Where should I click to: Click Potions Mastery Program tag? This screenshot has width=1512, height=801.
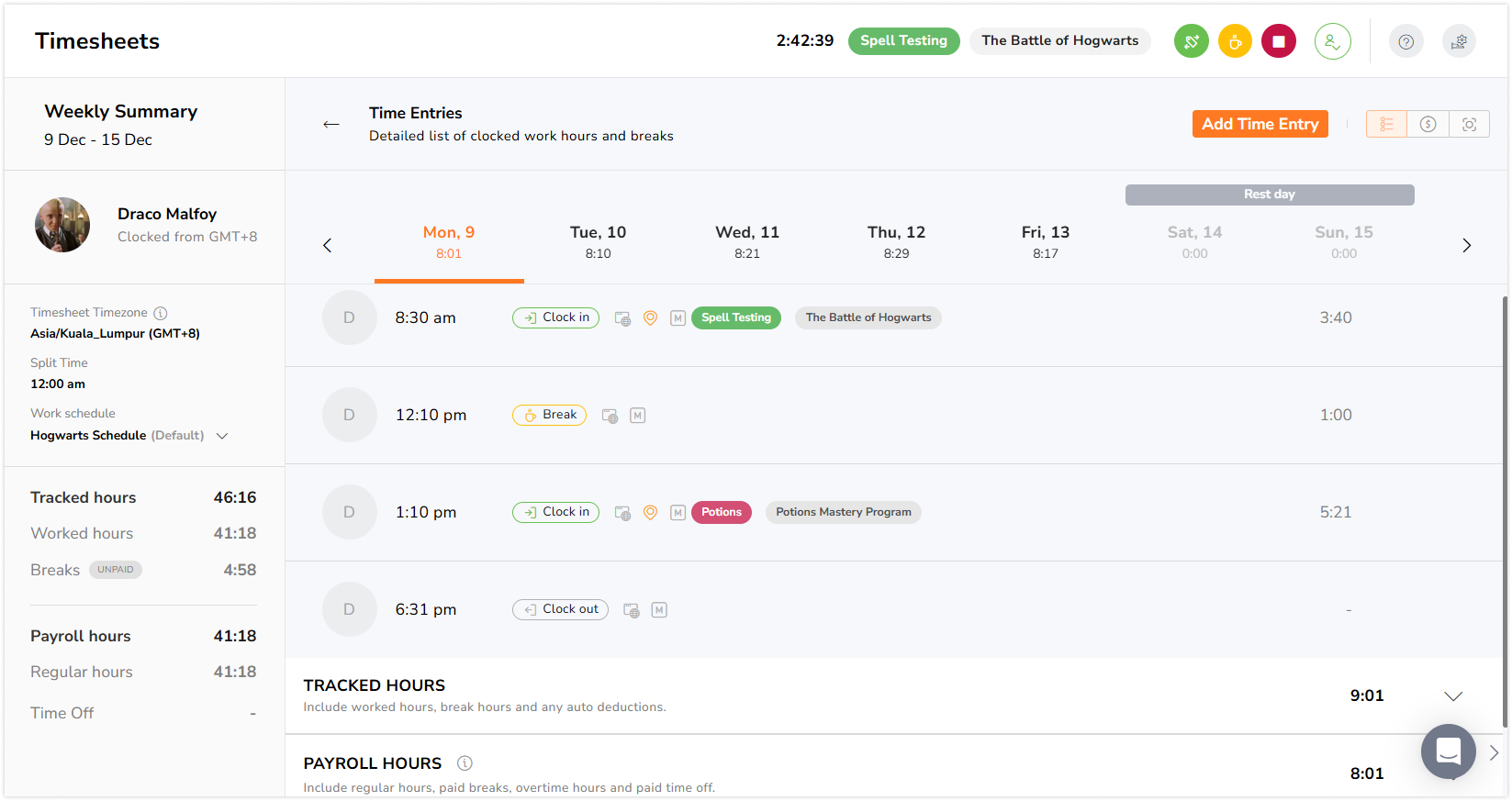click(843, 512)
